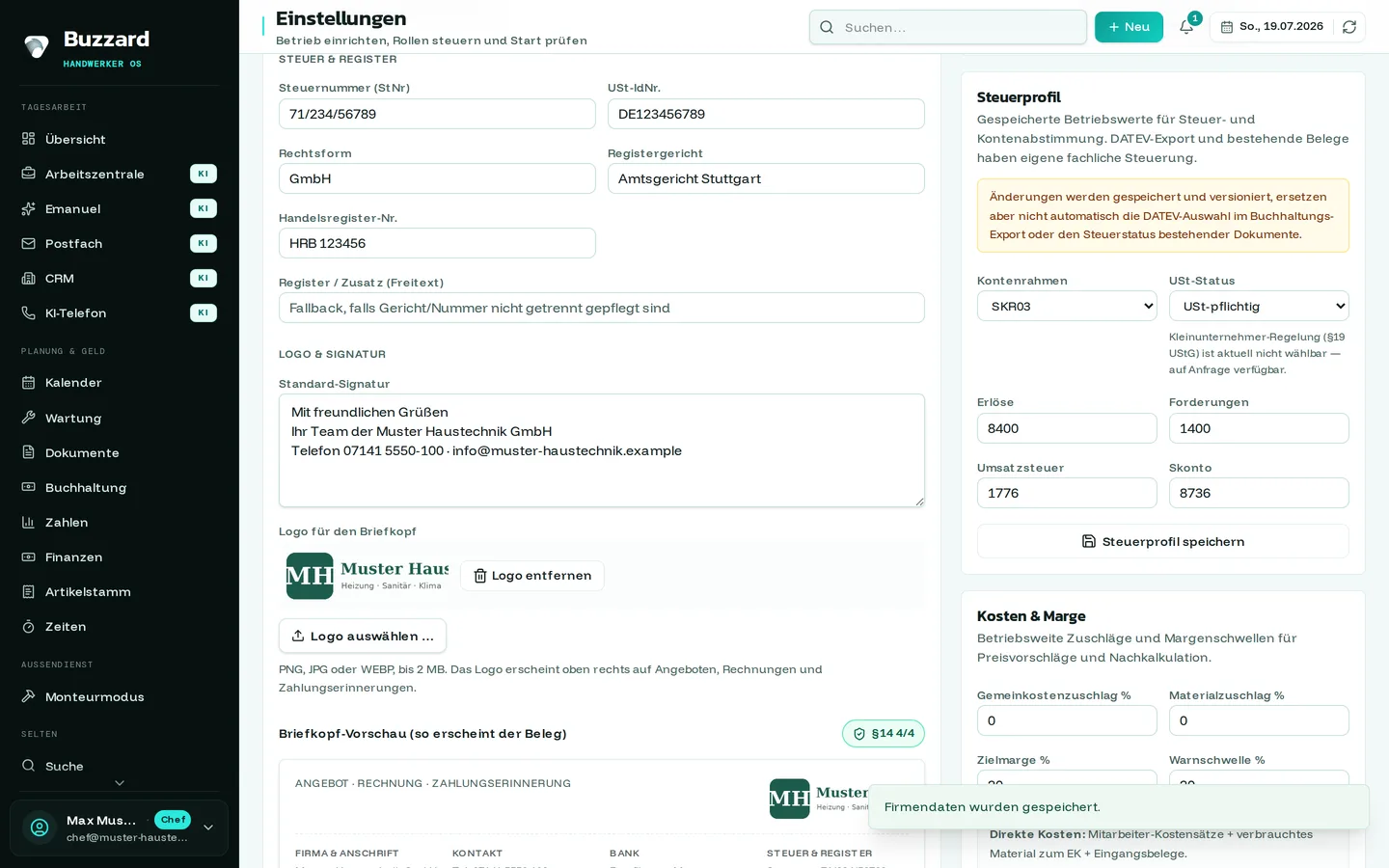Click the Suche magnifier icon in sidebar
Screen dimensions: 1389x868
coord(29,766)
